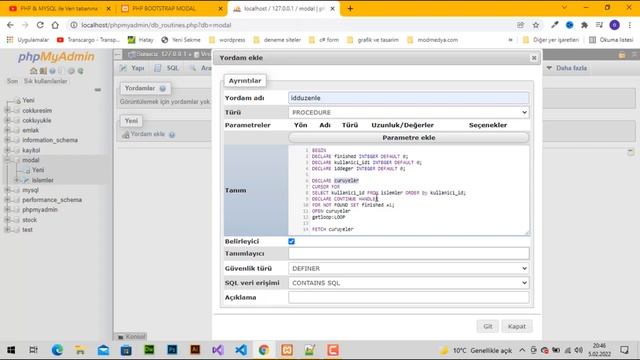Select information_schema database in tree
The image size is (640, 360).
(50, 140)
